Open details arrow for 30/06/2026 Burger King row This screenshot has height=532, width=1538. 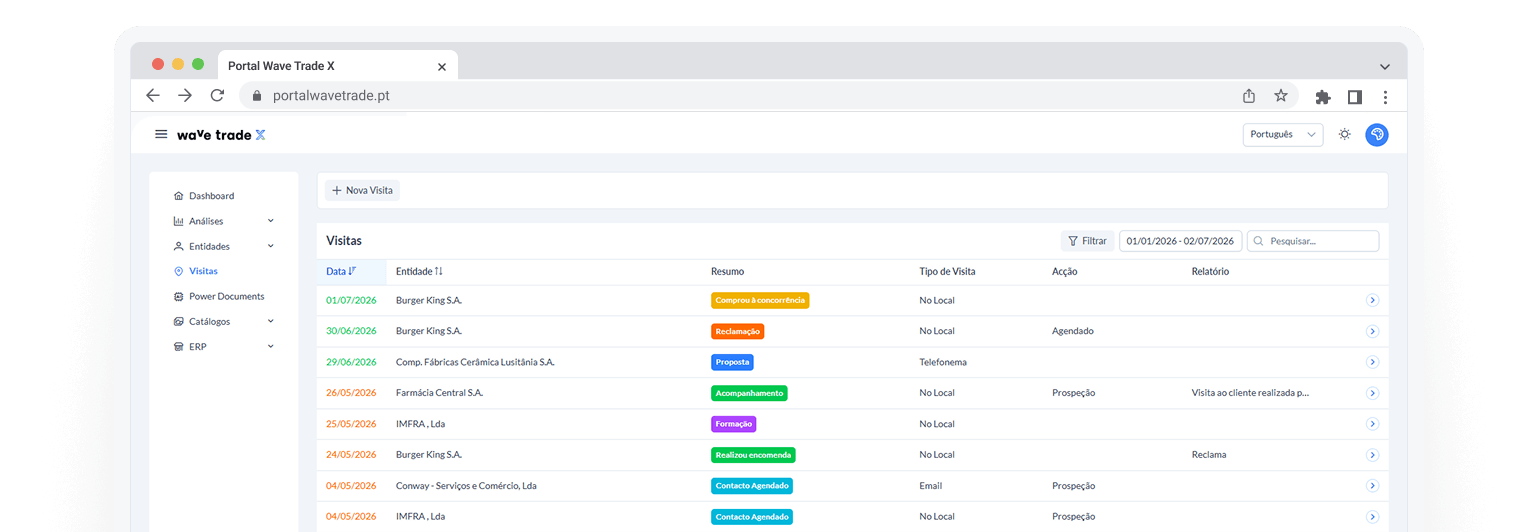(x=1372, y=331)
